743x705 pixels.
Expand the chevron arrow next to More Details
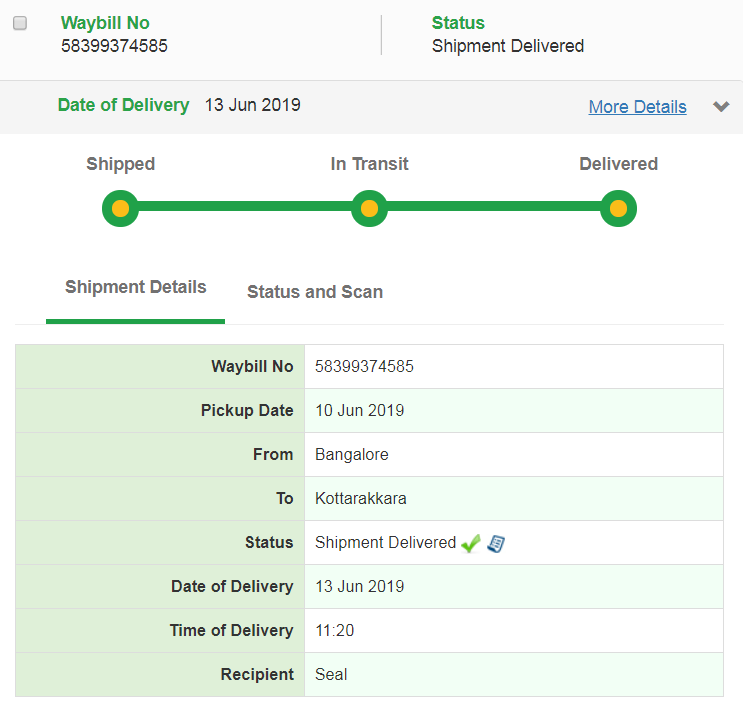pos(721,107)
